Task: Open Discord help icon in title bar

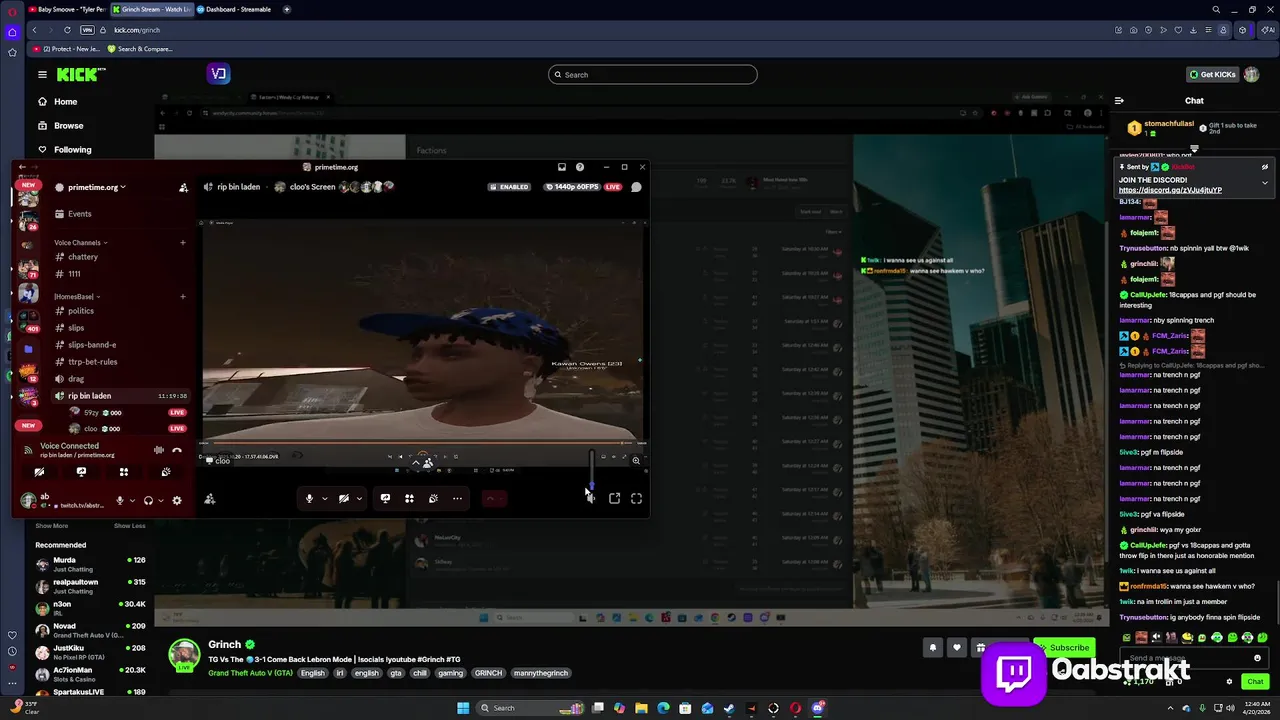Action: coord(580,167)
